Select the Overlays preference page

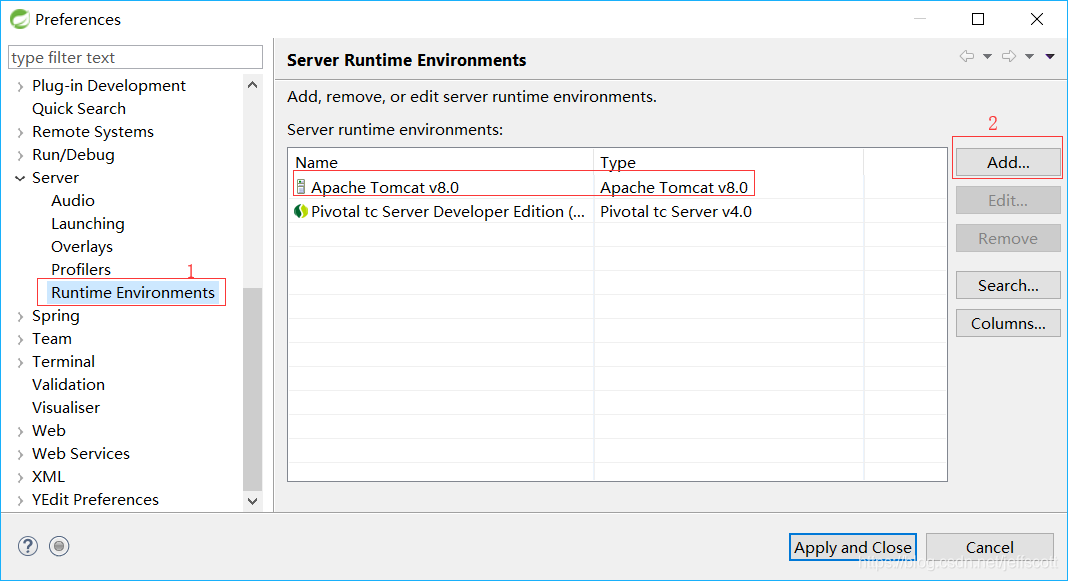pyautogui.click(x=82, y=247)
